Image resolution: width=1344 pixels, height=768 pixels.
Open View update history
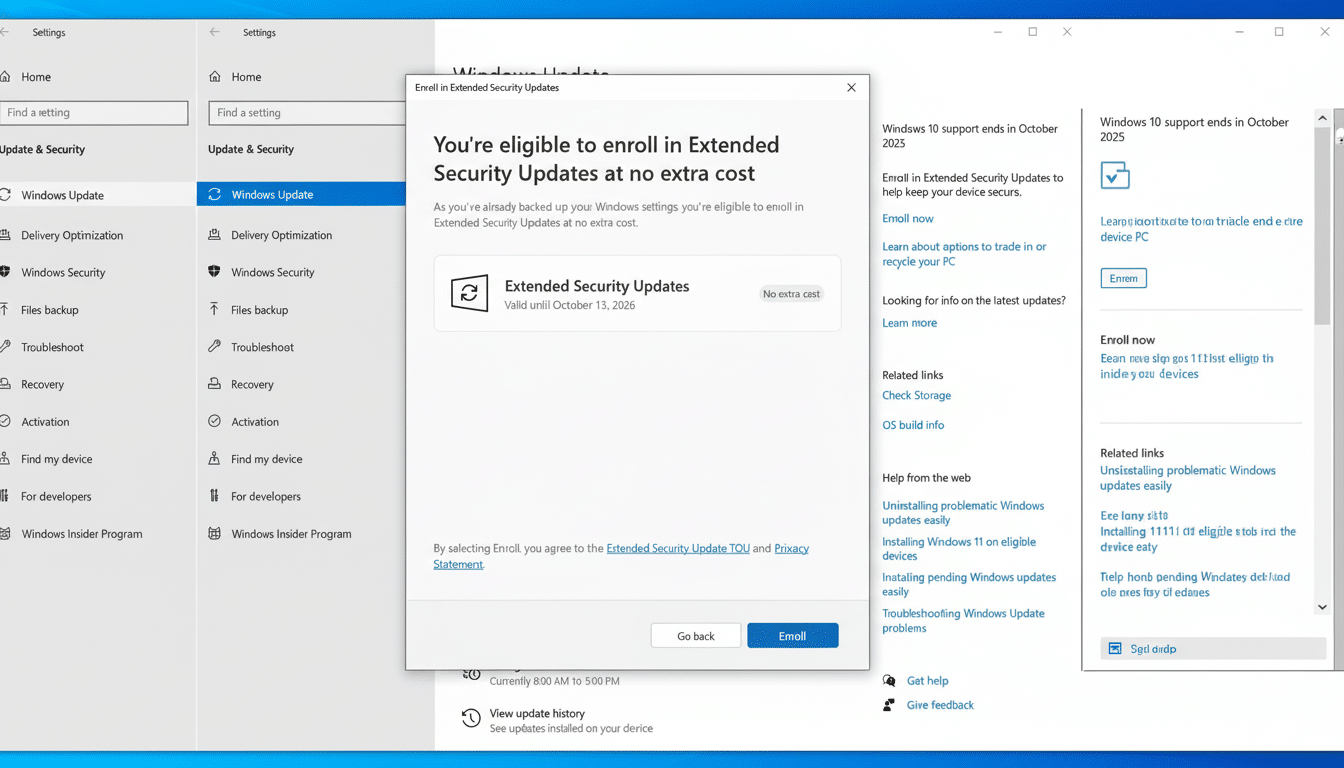[x=537, y=713]
